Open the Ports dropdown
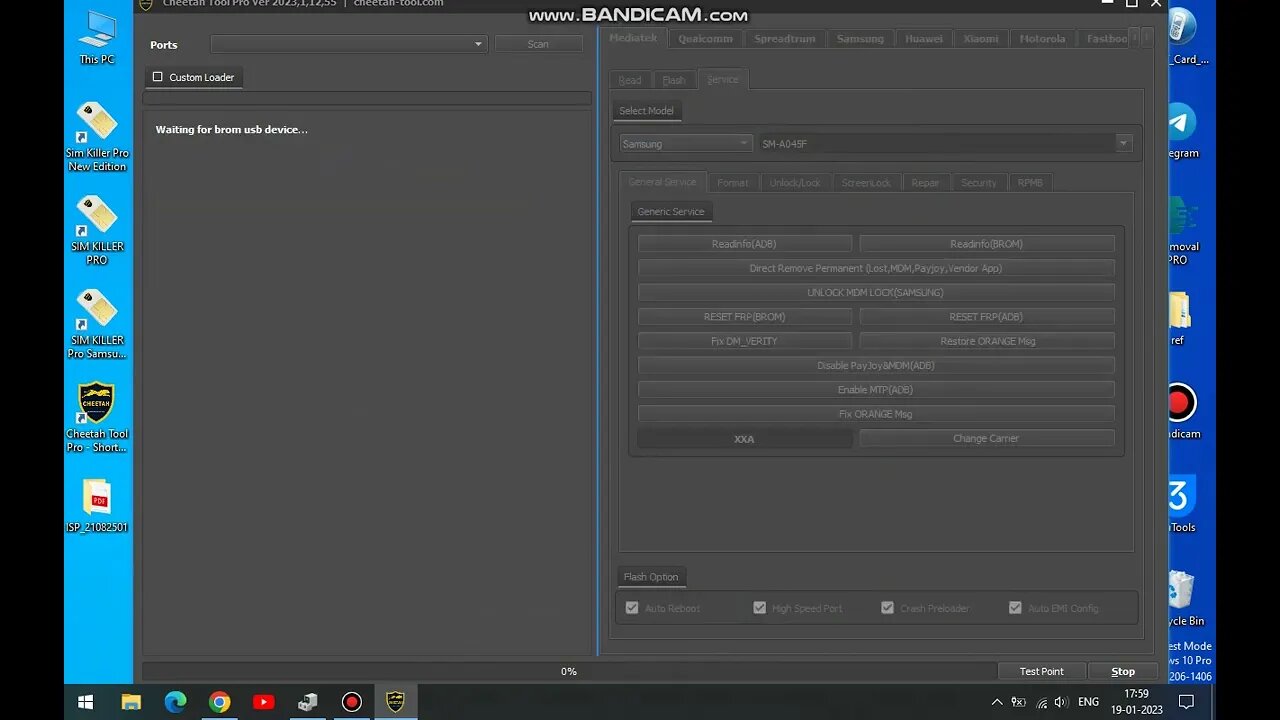 348,44
